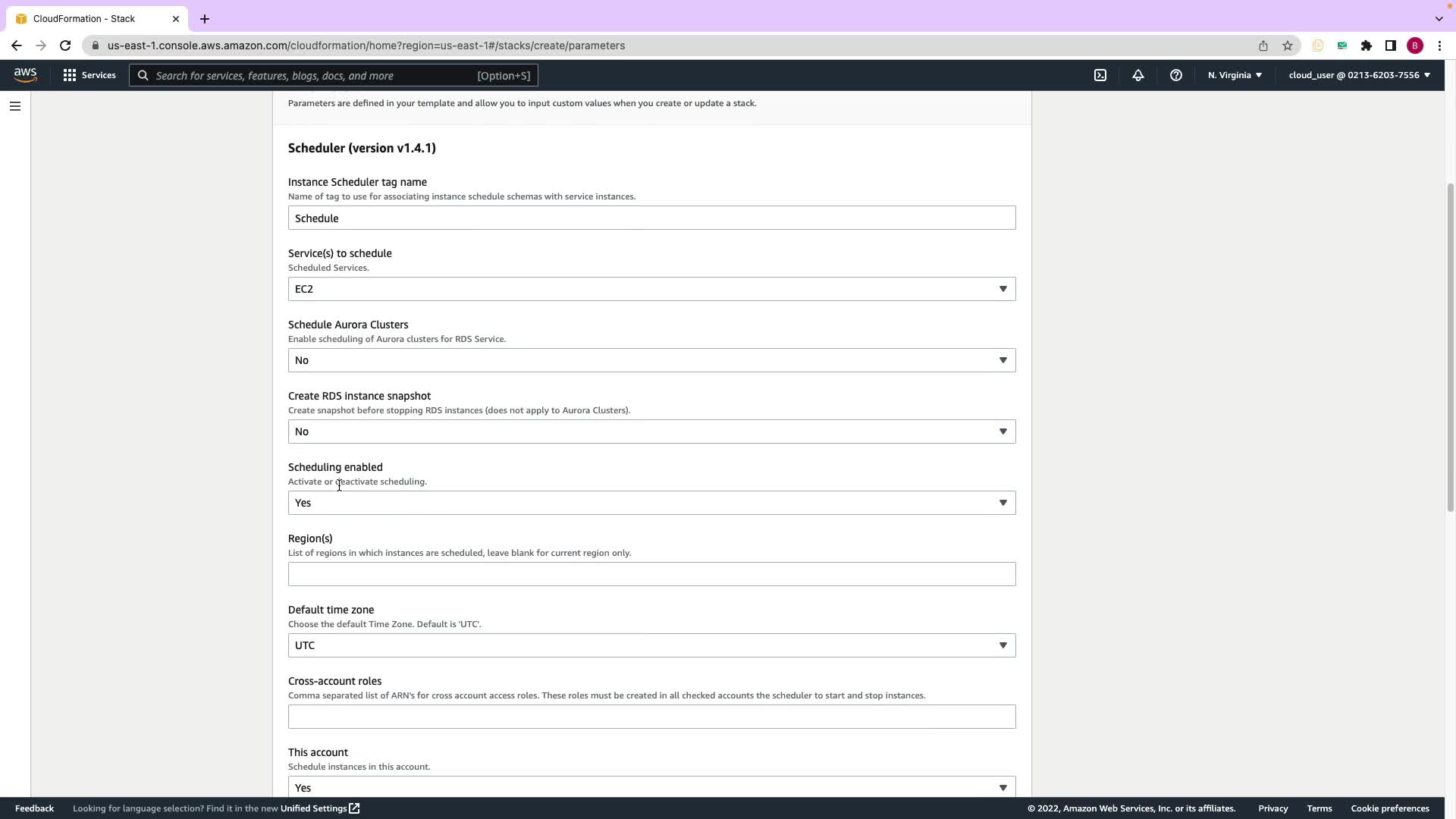Open the Services grid menu
This screenshot has width=1456, height=819.
point(89,75)
